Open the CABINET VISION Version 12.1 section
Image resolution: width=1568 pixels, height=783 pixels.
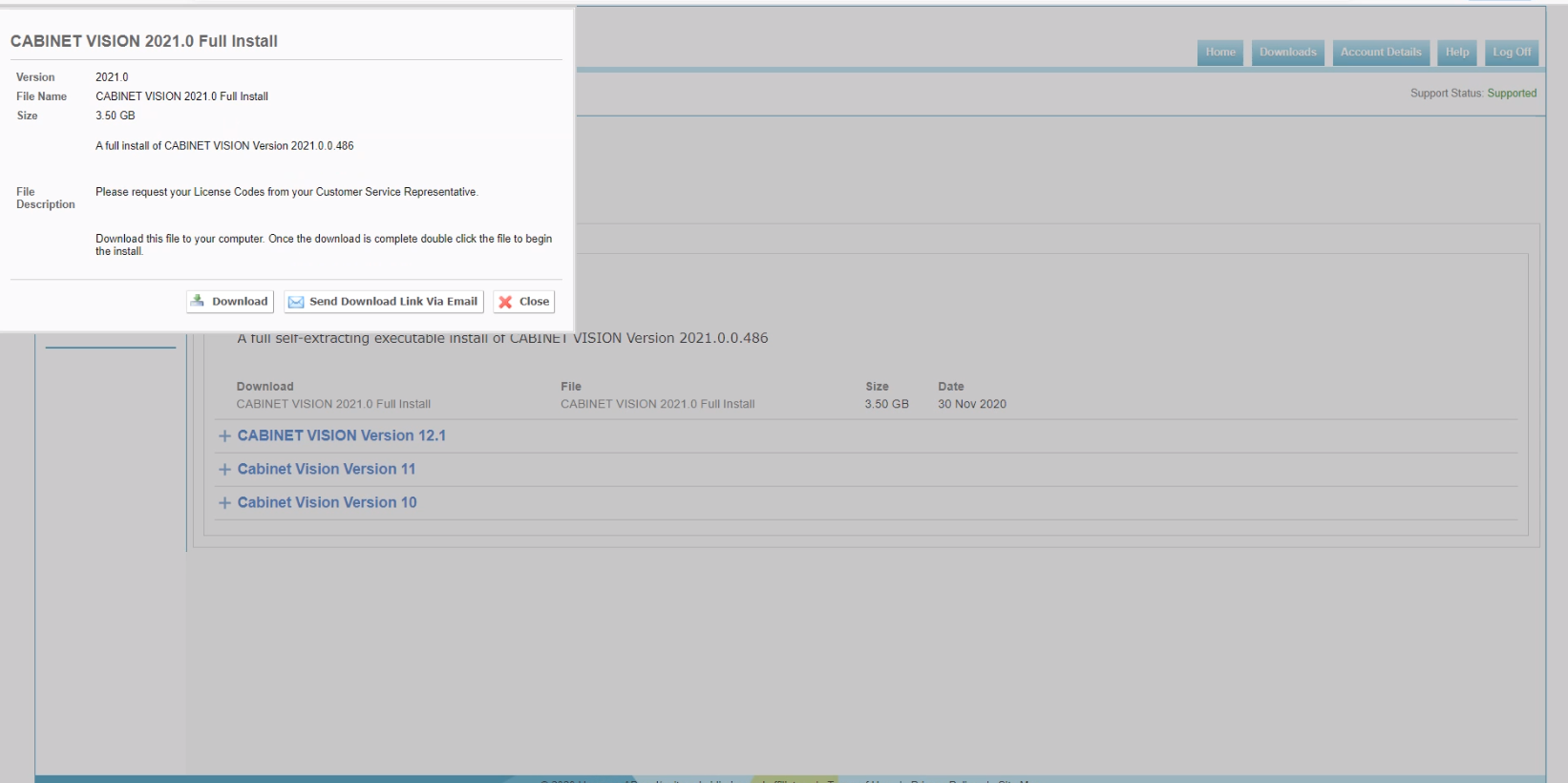[342, 435]
